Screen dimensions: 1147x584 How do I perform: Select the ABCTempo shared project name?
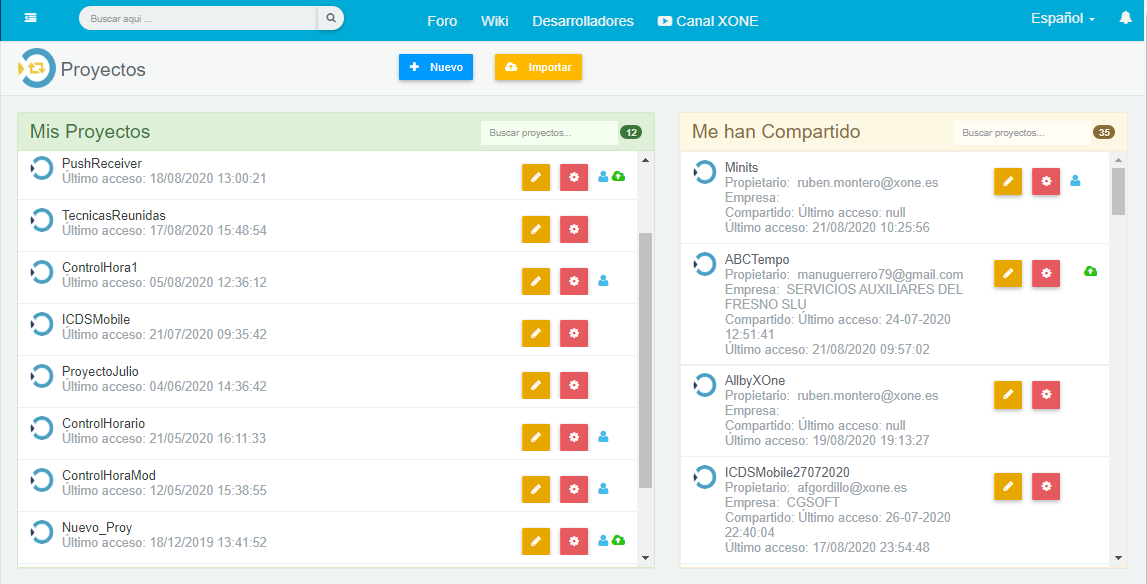(757, 260)
